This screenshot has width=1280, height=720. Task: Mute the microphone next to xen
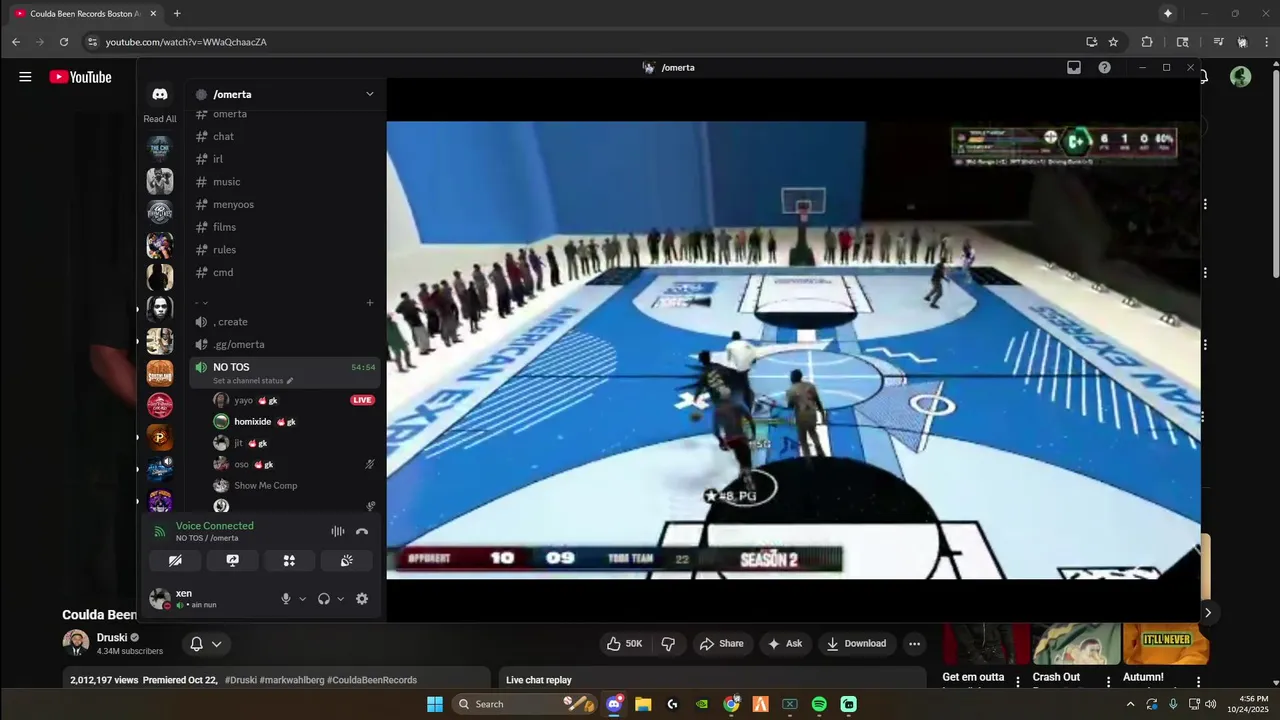click(x=286, y=599)
